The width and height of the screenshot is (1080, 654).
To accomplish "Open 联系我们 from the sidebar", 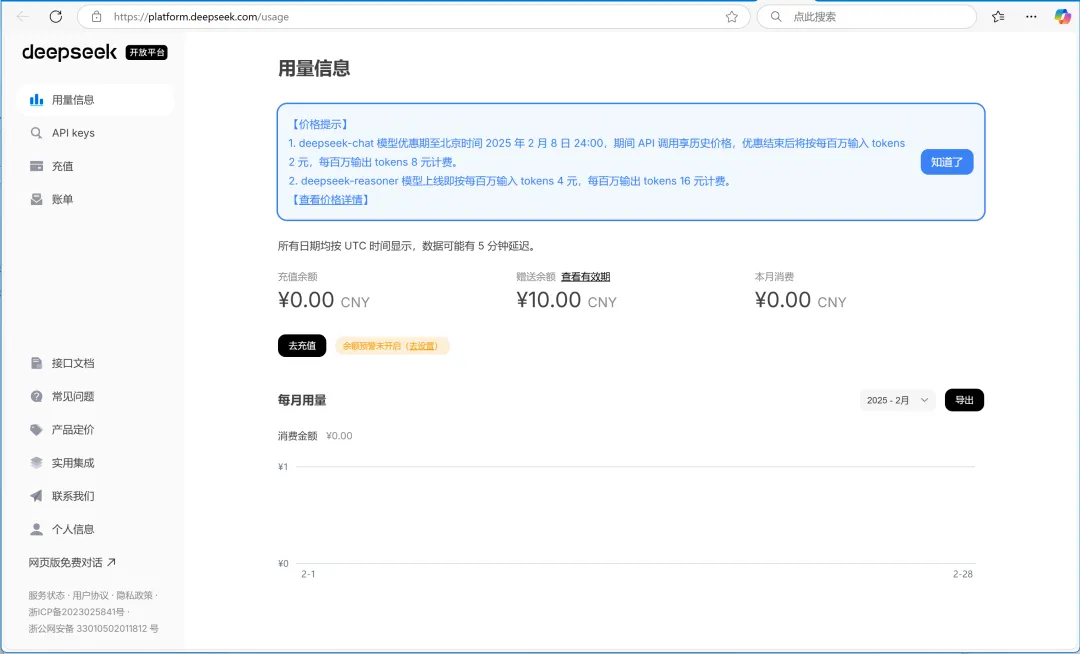I will pos(95,496).
